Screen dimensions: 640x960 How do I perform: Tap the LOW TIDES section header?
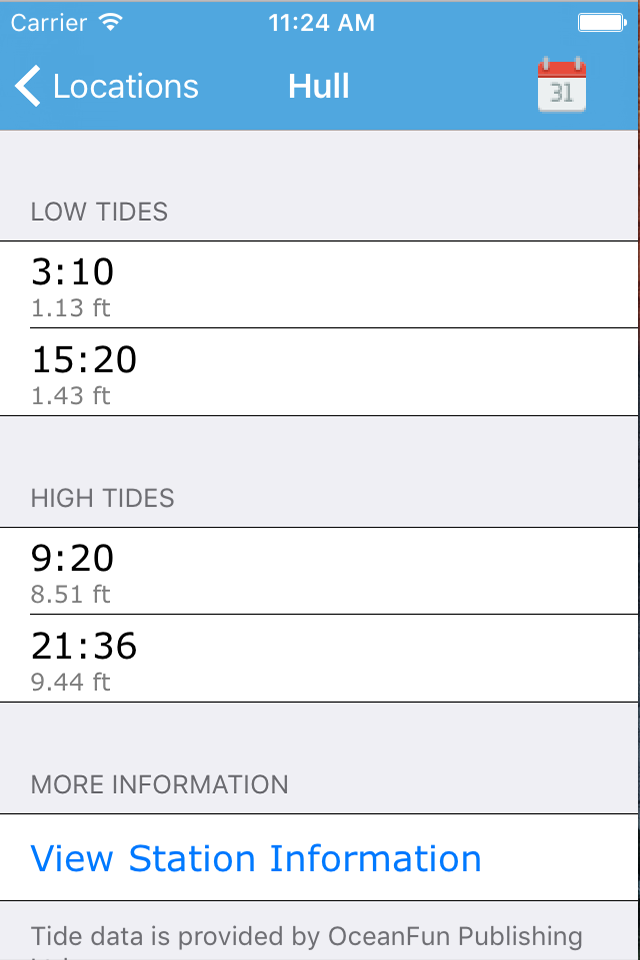(x=99, y=212)
